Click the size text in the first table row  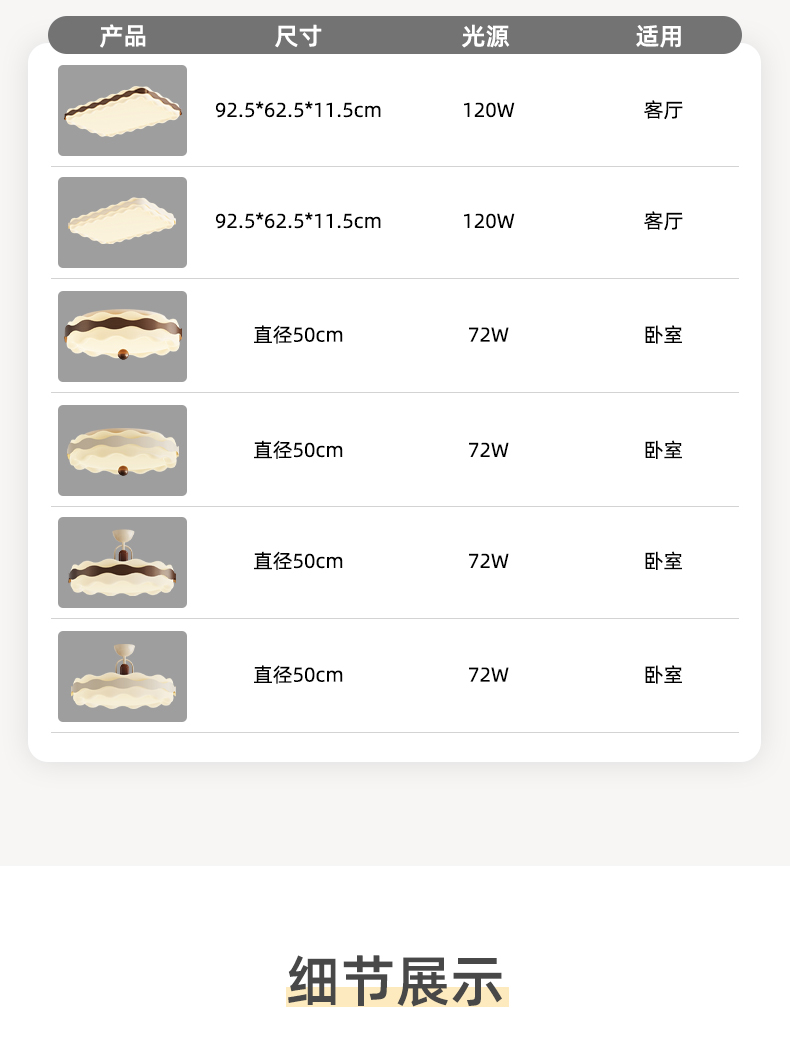click(298, 110)
